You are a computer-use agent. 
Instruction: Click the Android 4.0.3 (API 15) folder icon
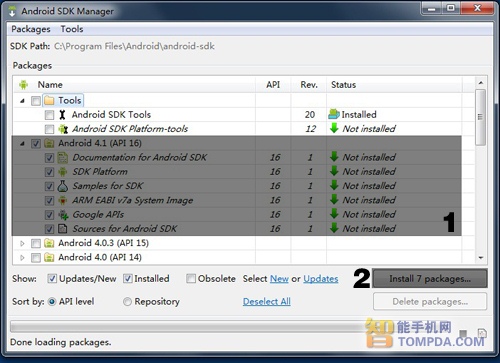point(49,243)
